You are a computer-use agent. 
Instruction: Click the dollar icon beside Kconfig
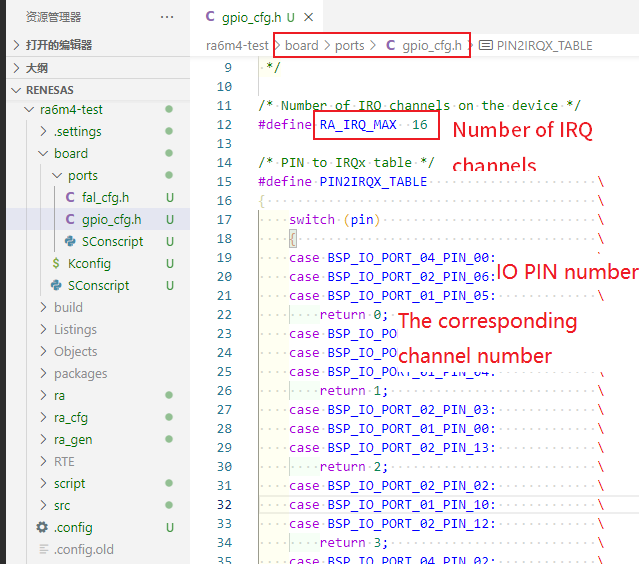(x=56, y=263)
